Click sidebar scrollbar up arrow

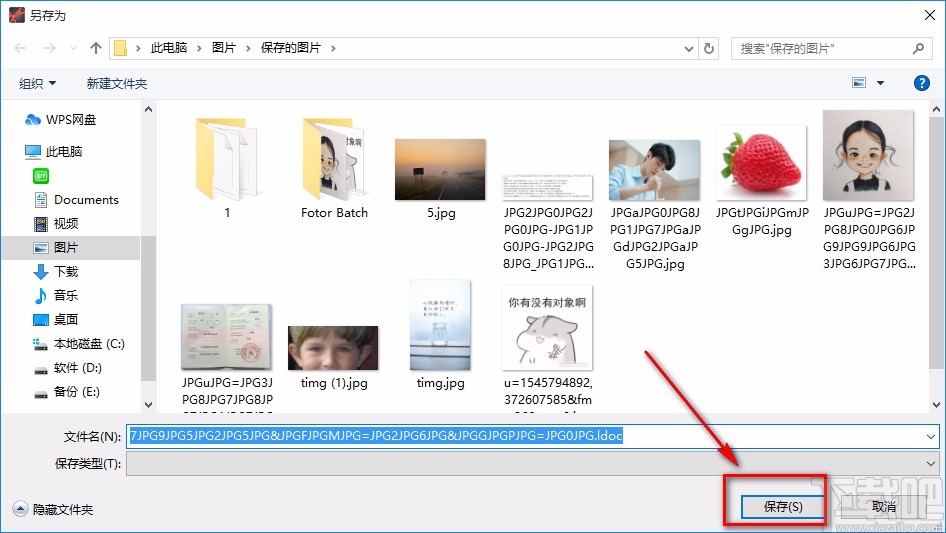tap(148, 109)
